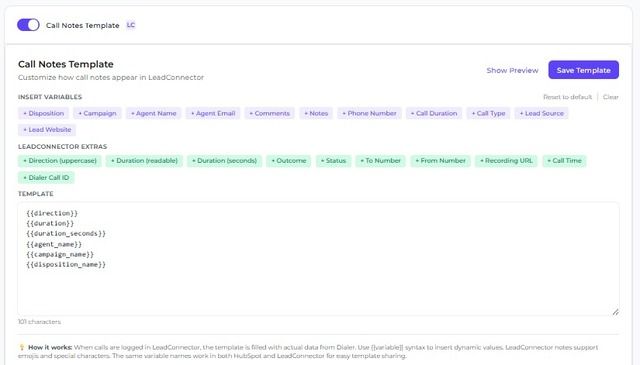The image size is (640, 365).
Task: Insert the Campaign variable
Action: [98, 113]
